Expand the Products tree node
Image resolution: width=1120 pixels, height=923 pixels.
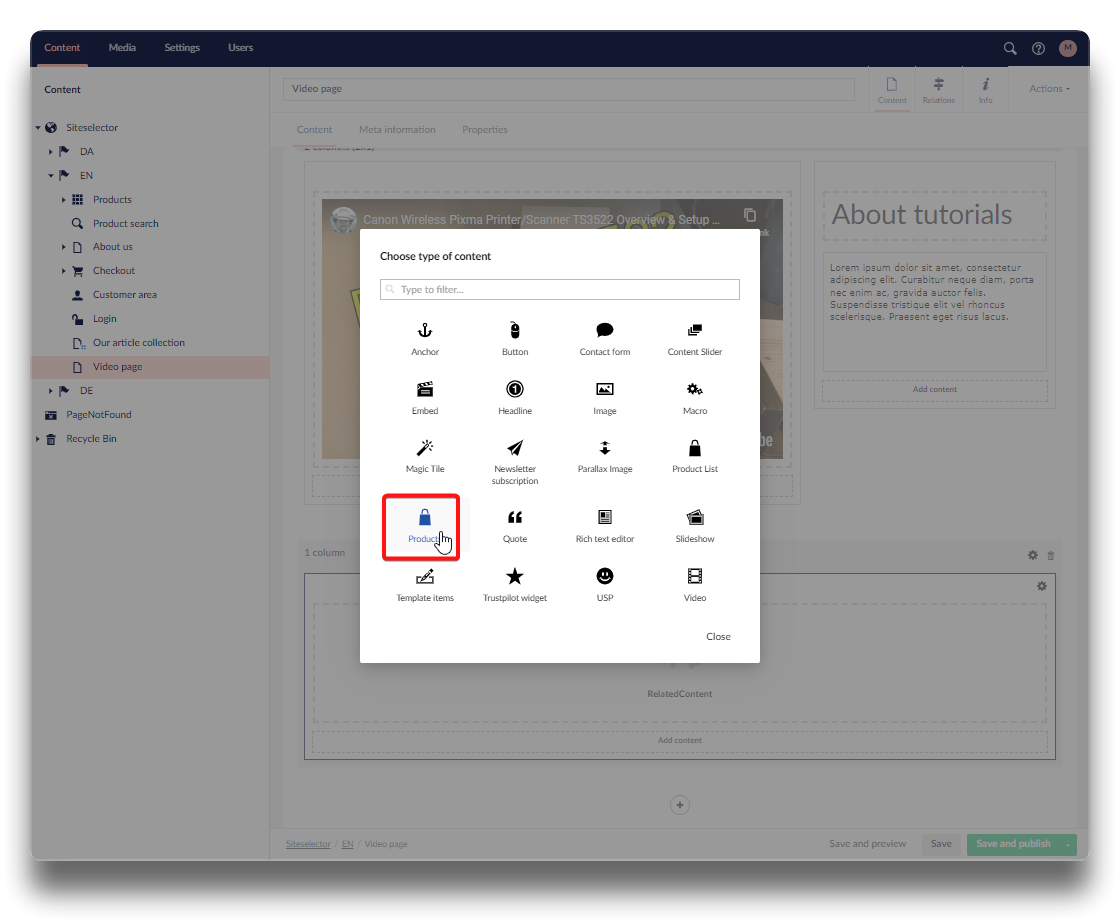click(x=64, y=200)
